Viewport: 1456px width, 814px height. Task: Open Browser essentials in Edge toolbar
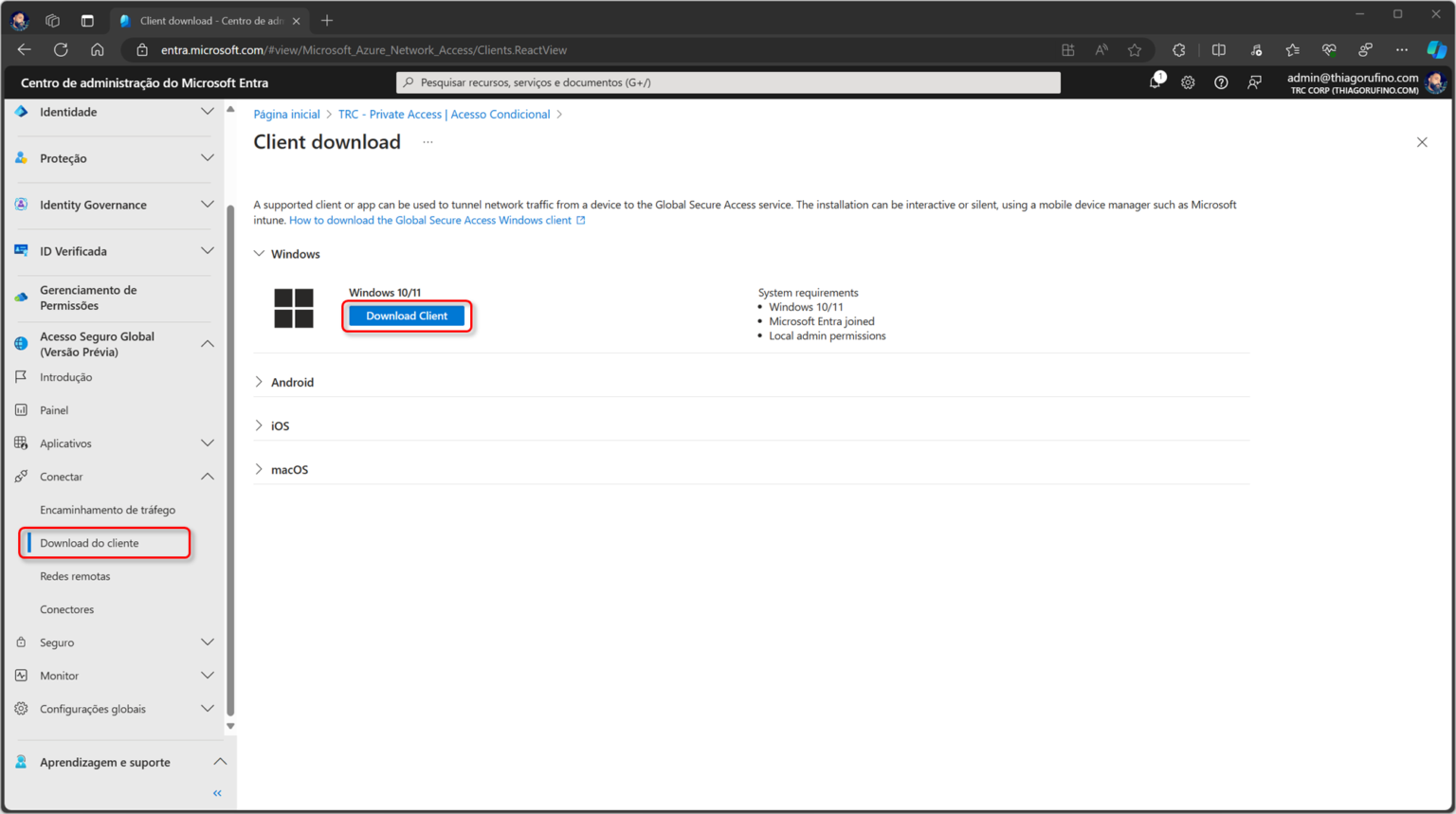pos(1328,49)
